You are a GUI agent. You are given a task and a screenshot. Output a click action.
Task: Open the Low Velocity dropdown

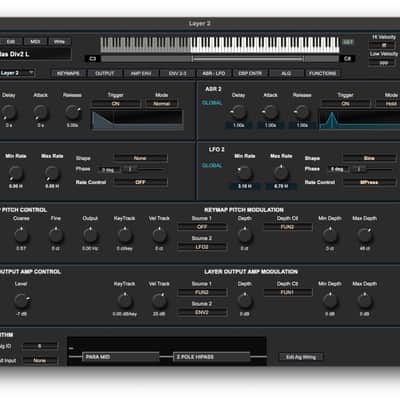(x=384, y=63)
